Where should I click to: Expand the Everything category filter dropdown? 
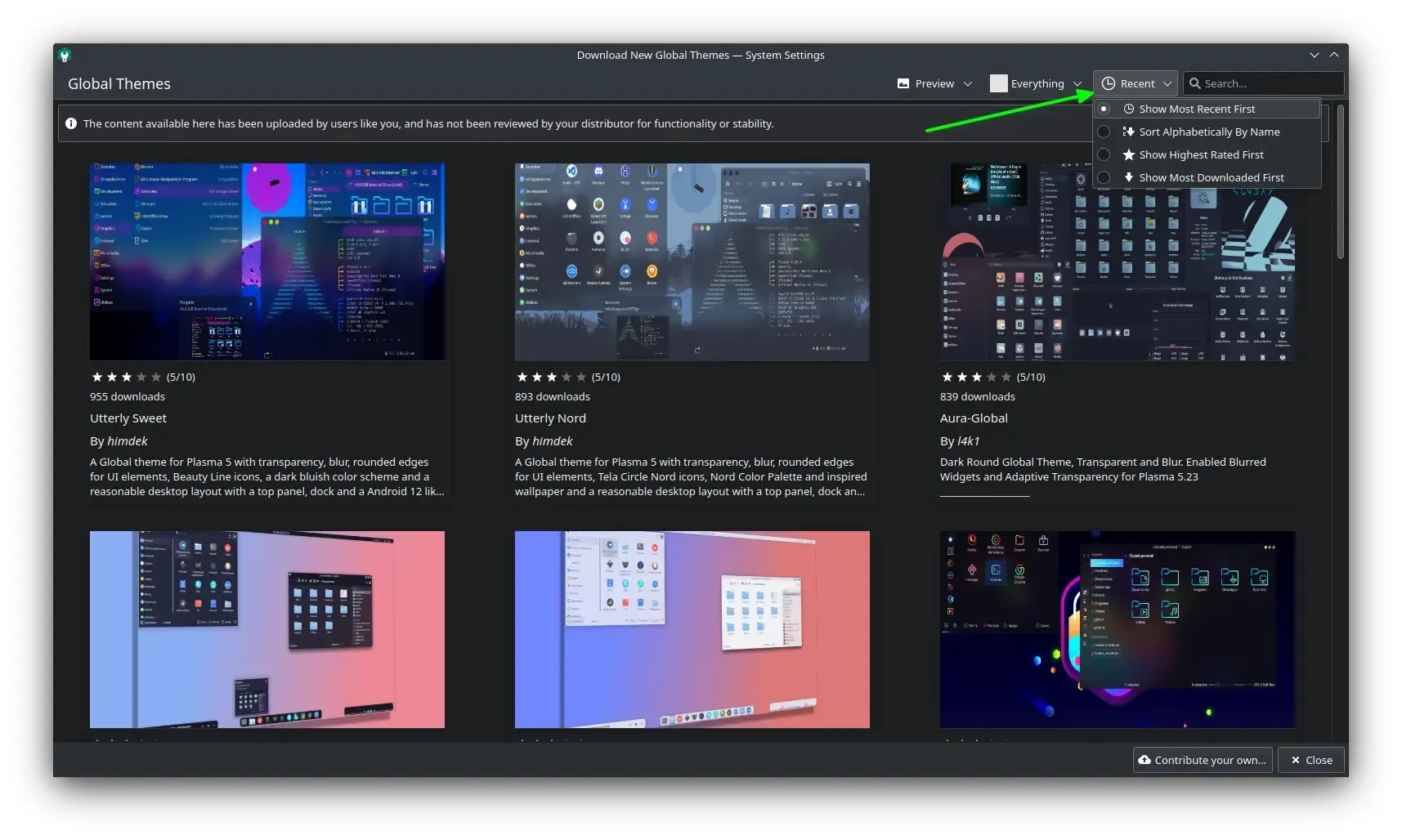(1036, 83)
